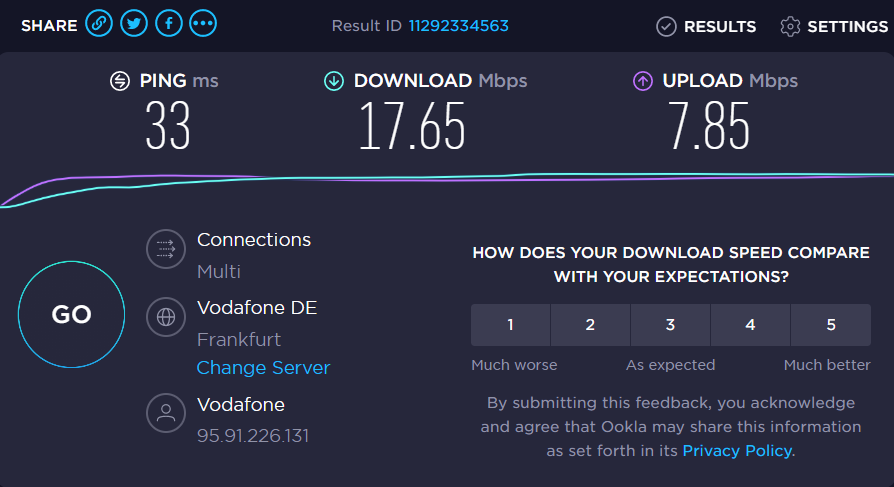The height and width of the screenshot is (487, 894).
Task: Share result on Facebook
Action: (x=169, y=24)
